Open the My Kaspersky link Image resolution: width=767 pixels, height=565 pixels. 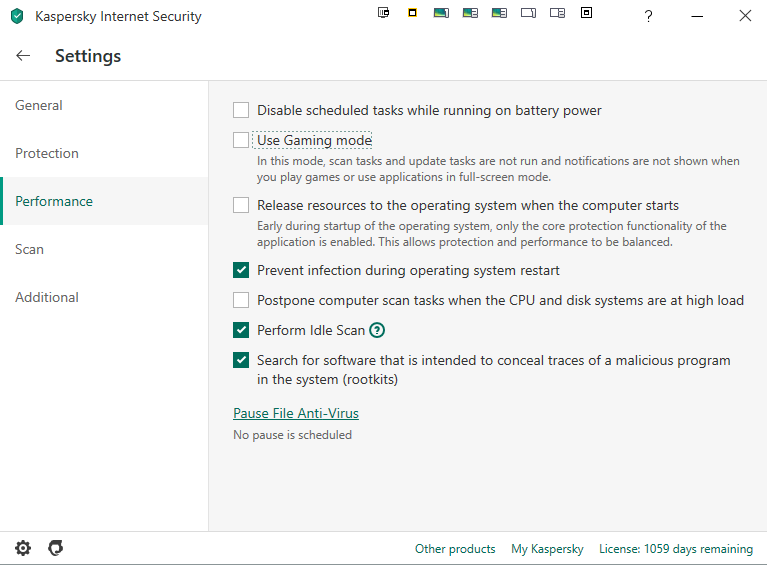pos(547,549)
